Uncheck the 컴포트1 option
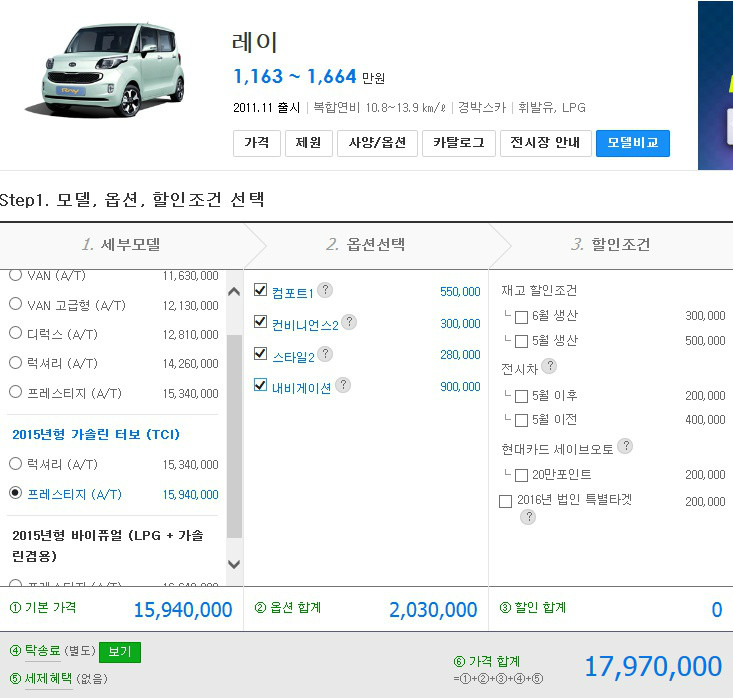 pyautogui.click(x=260, y=289)
